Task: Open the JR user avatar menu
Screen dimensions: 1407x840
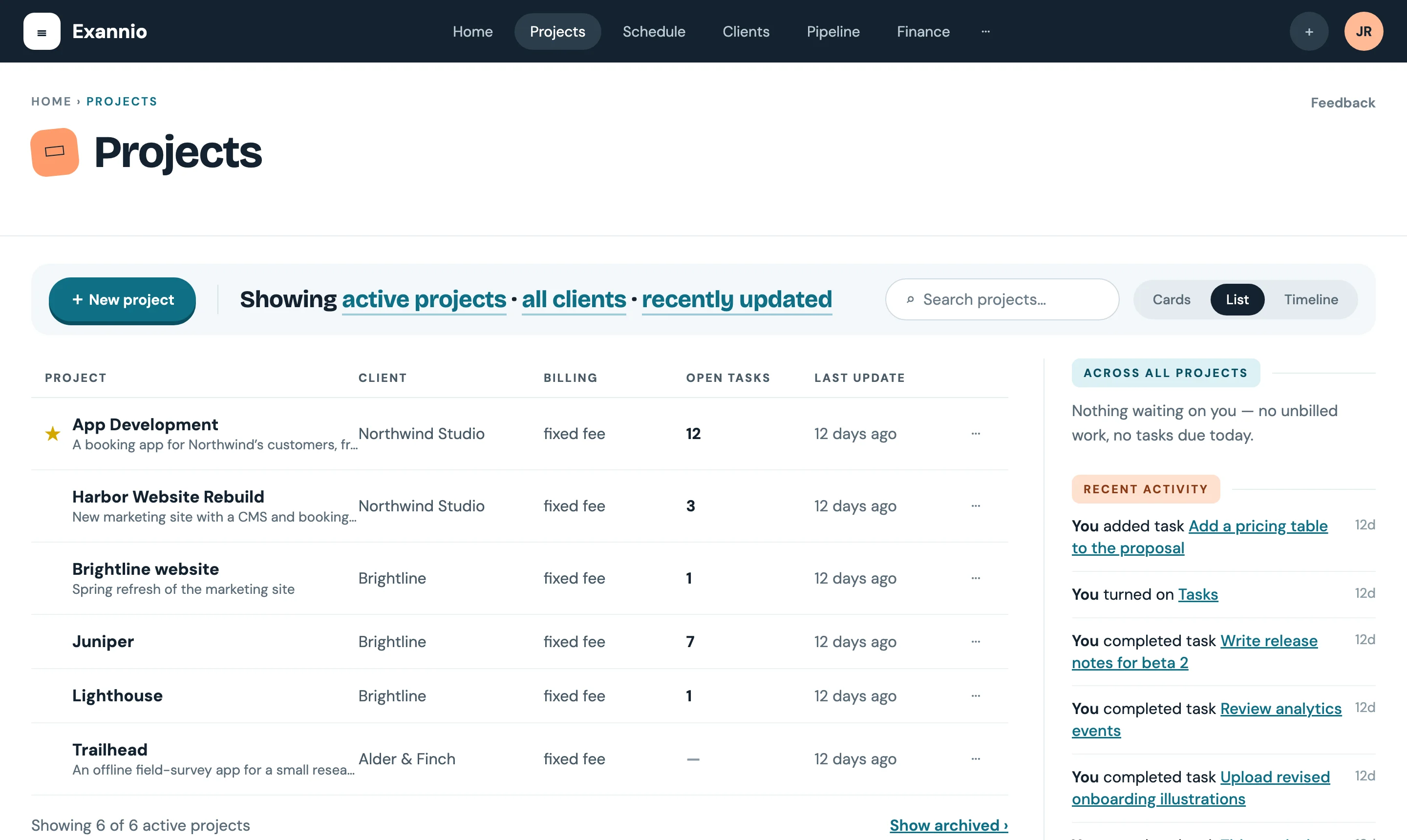Action: (1364, 31)
